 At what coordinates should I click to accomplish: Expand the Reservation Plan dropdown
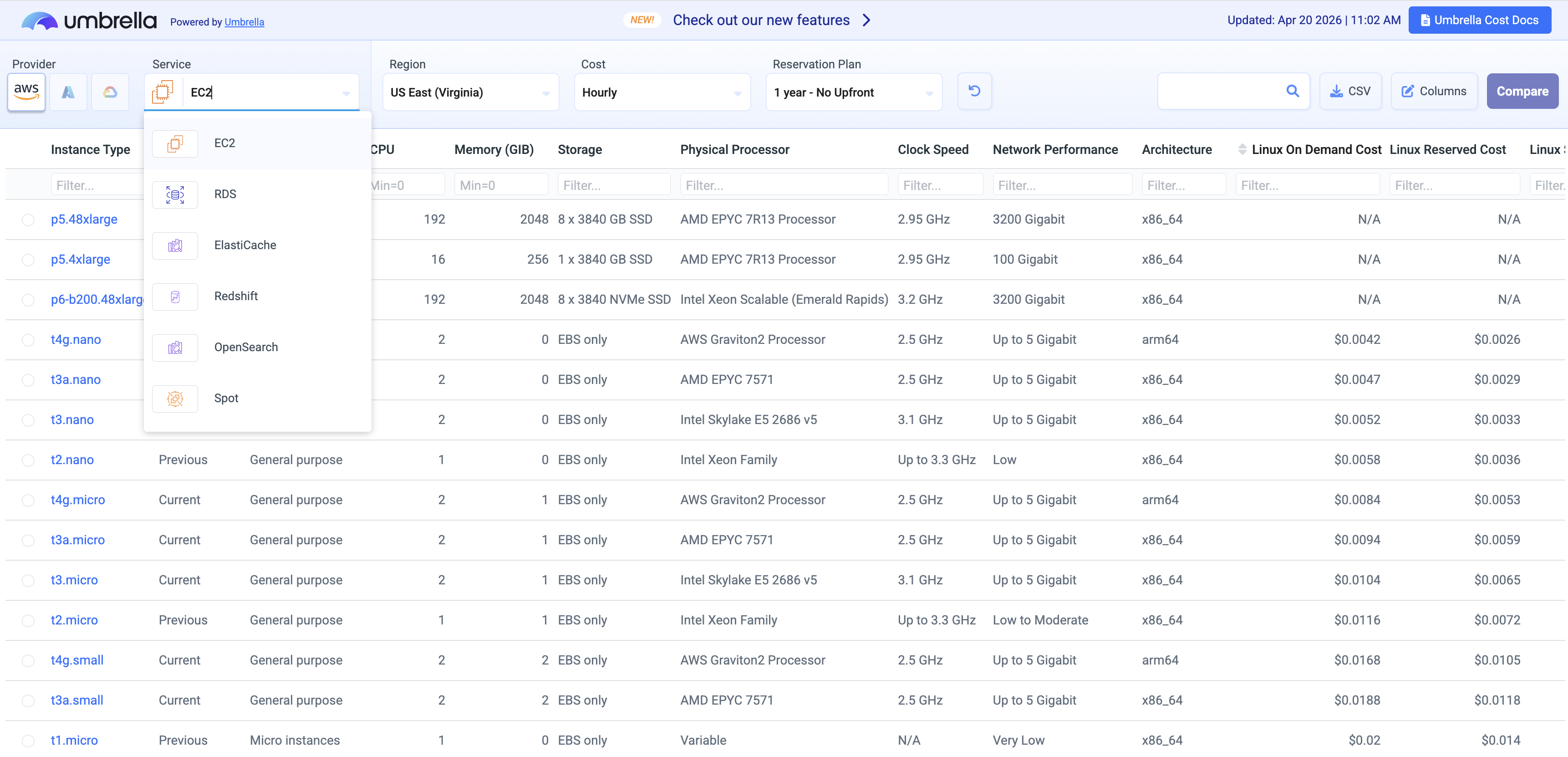pyautogui.click(x=853, y=92)
